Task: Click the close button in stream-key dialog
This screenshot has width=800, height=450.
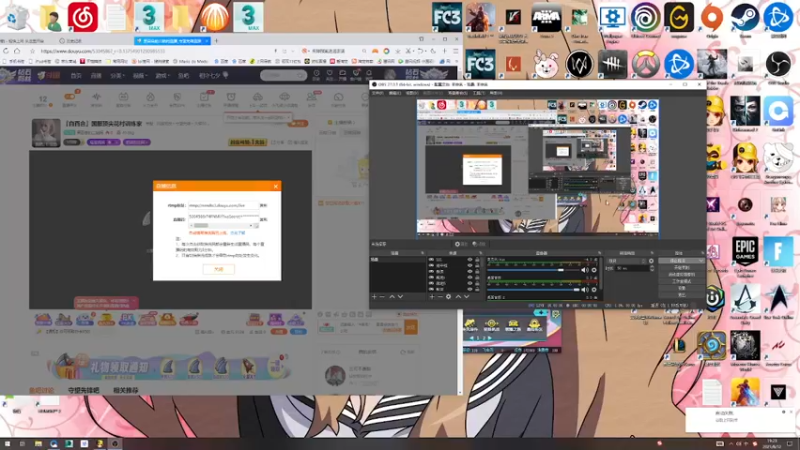Action: tap(219, 269)
